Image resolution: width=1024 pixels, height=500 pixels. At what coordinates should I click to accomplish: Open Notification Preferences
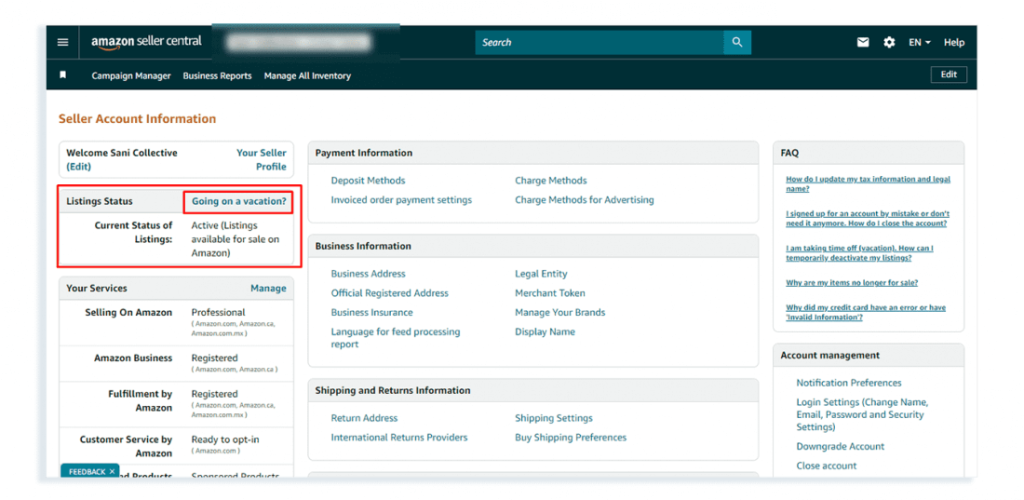[x=848, y=383]
